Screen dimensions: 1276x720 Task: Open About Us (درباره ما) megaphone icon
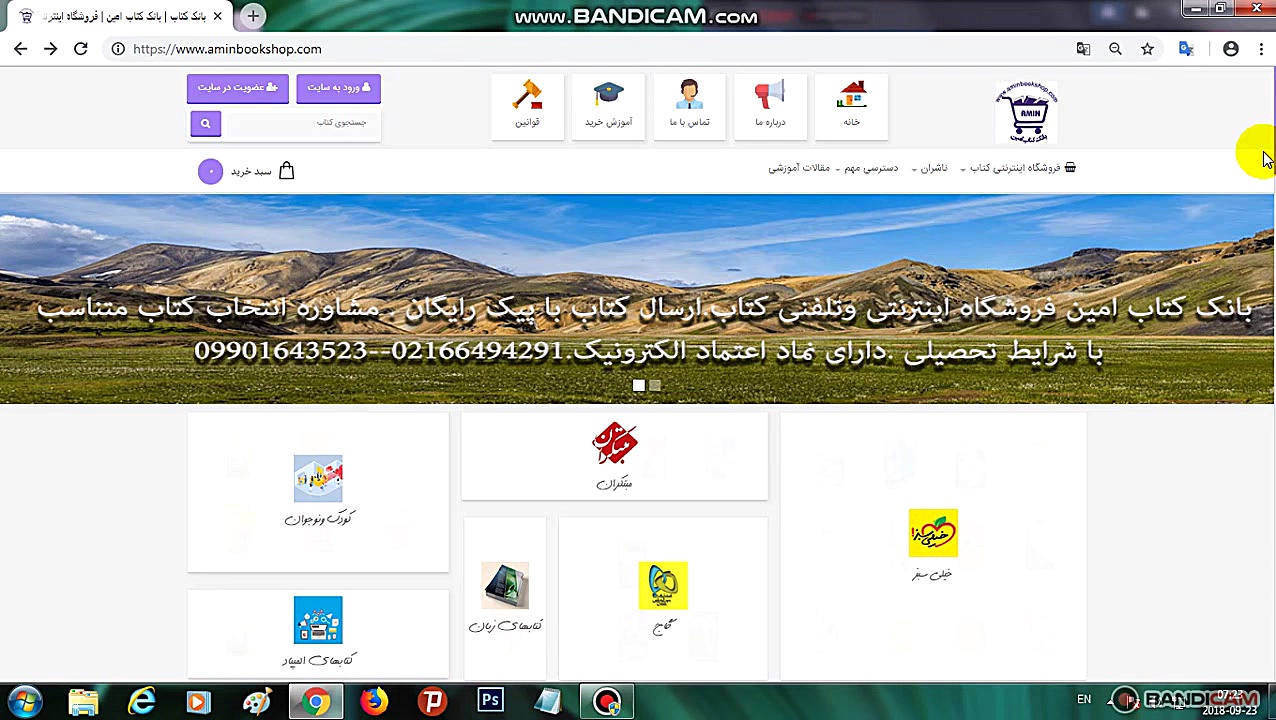[x=770, y=95]
